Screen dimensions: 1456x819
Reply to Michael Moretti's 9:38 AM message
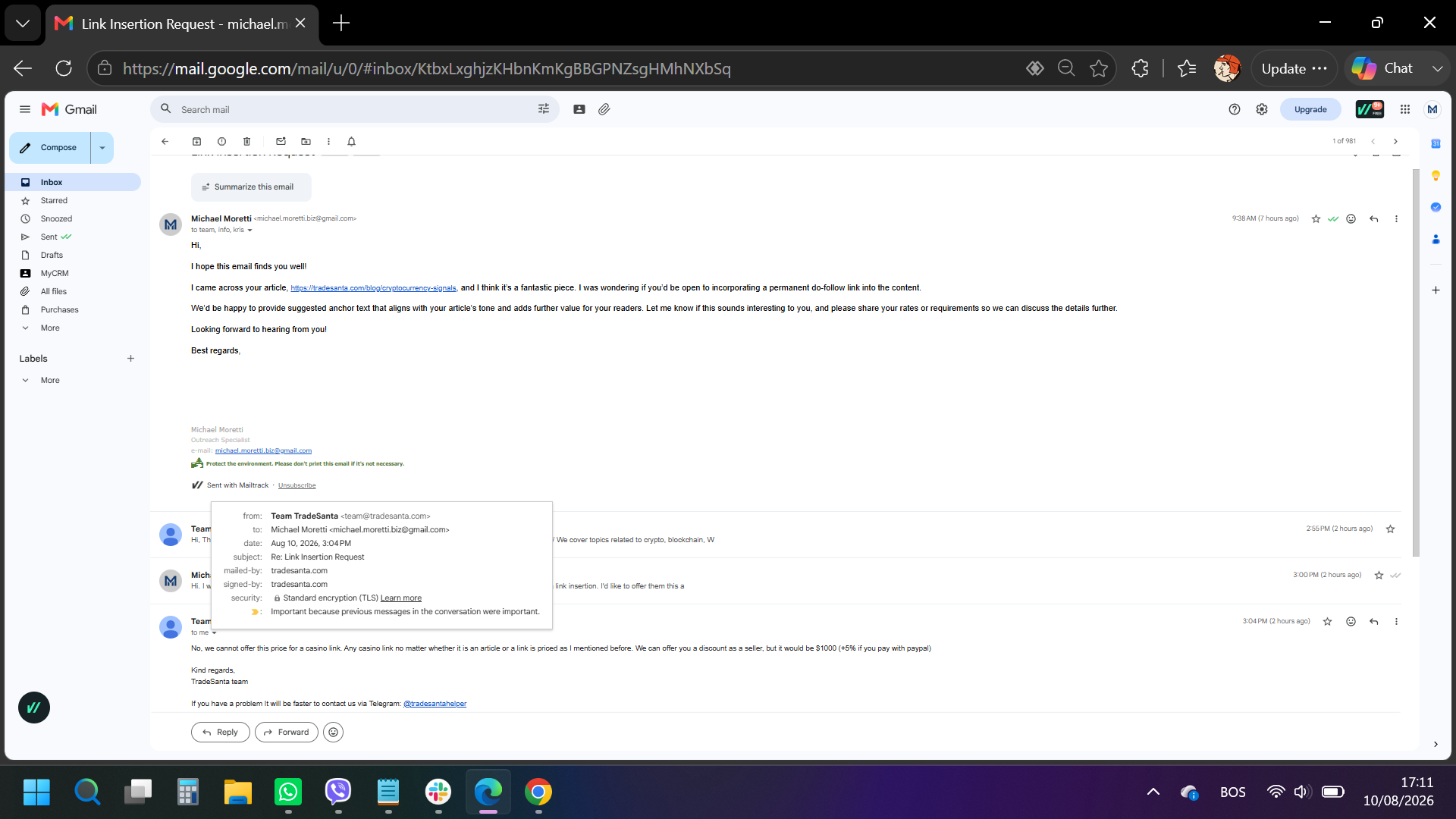tap(1373, 219)
